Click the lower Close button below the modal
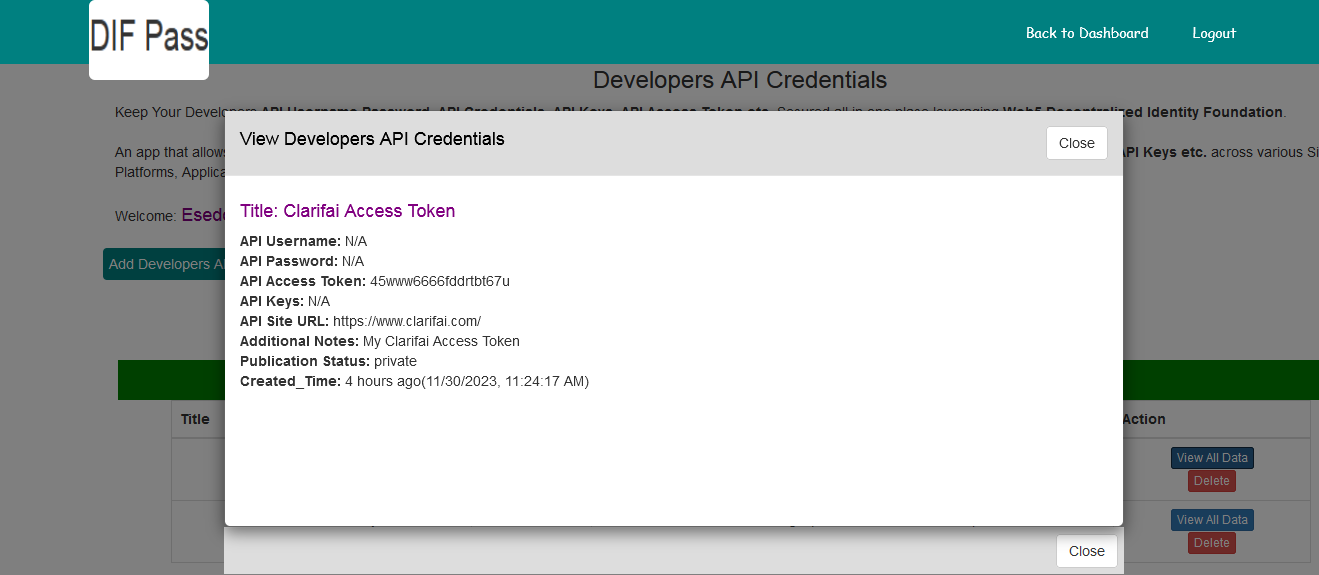The width and height of the screenshot is (1319, 575). (1087, 551)
